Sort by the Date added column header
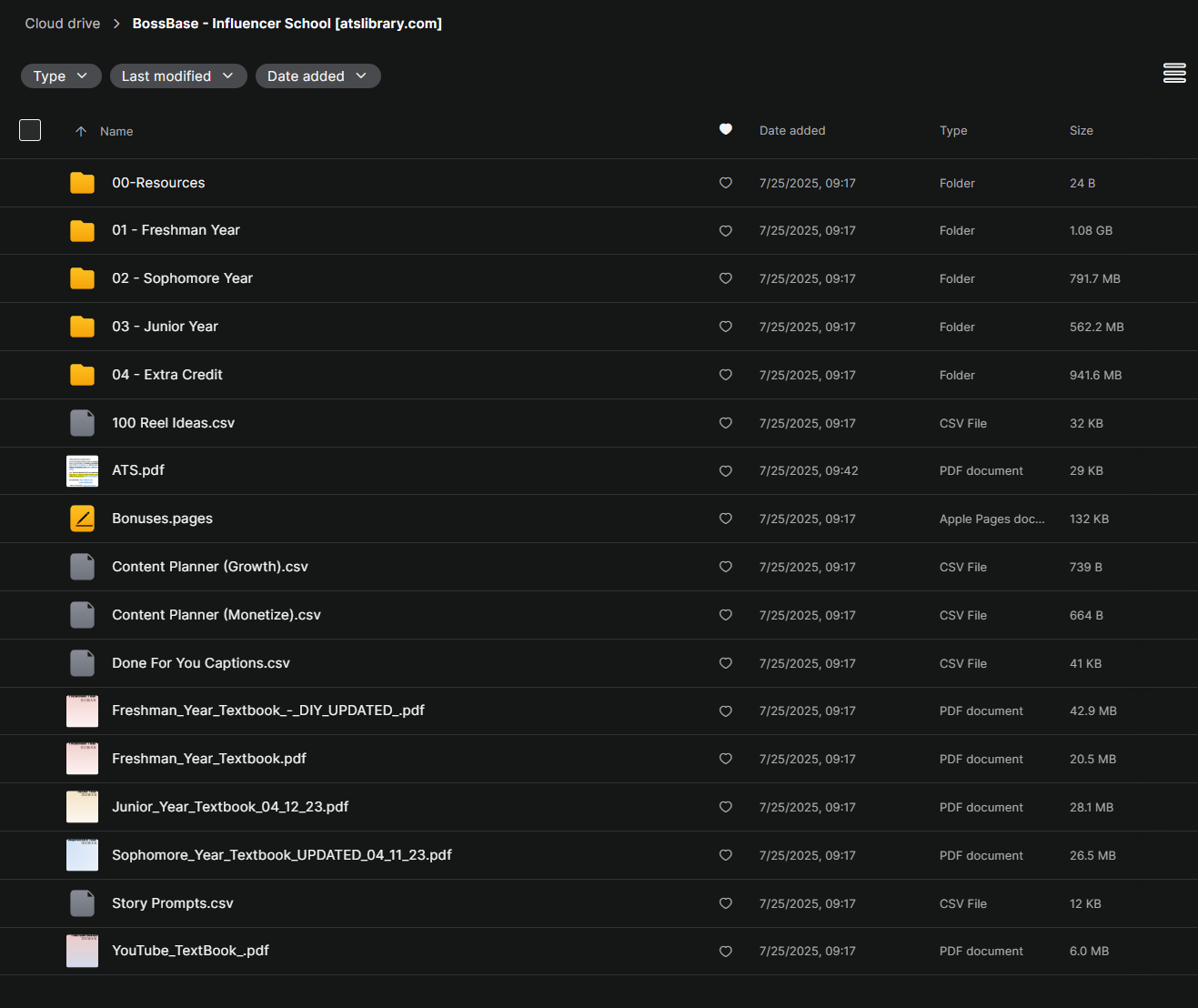The image size is (1198, 1008). pos(791,131)
